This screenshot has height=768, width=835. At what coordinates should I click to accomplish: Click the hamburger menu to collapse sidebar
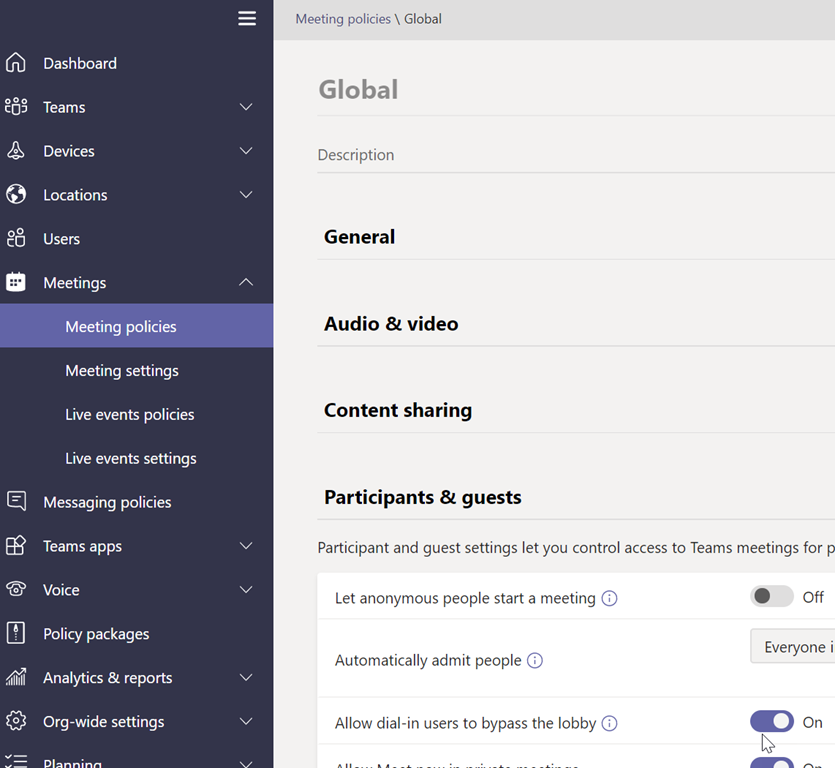[247, 18]
